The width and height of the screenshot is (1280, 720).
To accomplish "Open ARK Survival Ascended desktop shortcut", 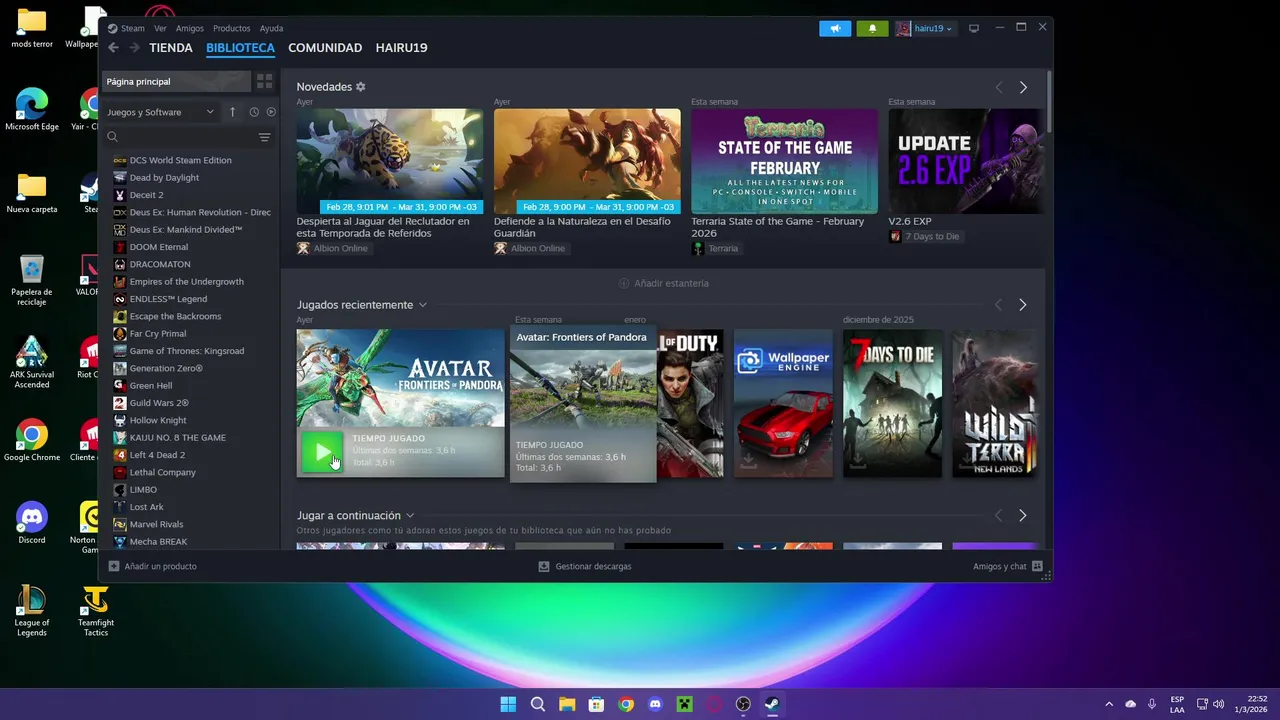I will click(32, 364).
